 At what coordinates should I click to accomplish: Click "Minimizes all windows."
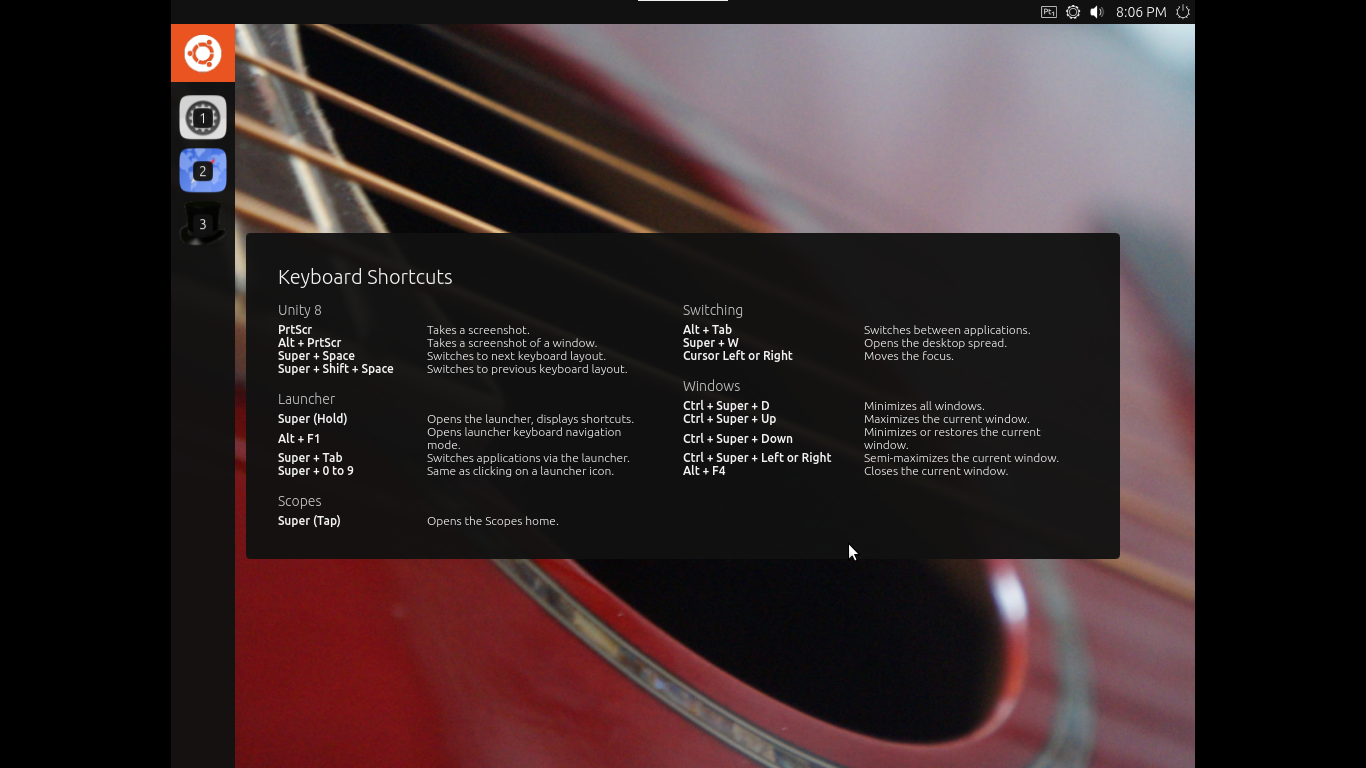(x=924, y=406)
